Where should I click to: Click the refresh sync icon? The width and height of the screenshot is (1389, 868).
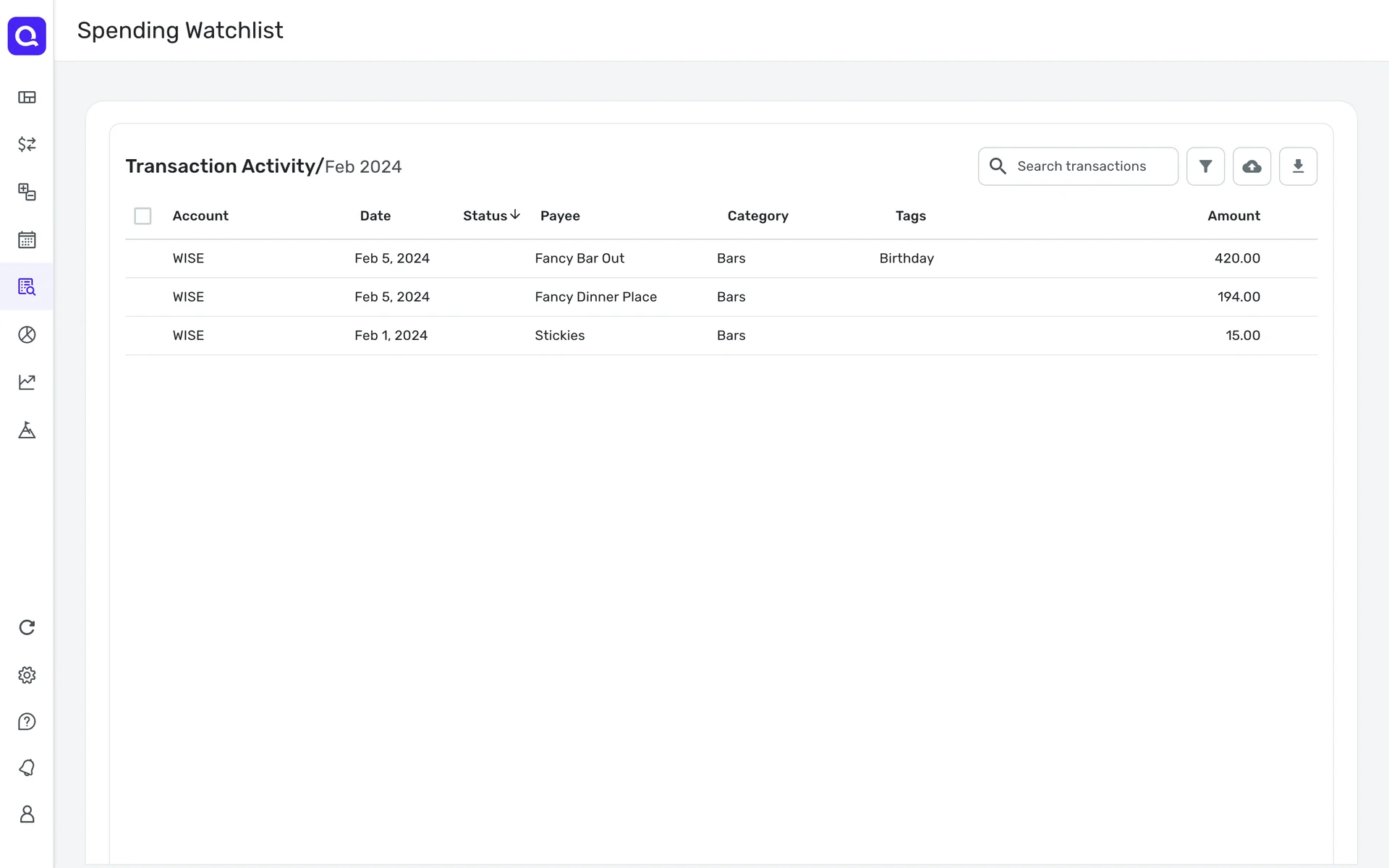pos(27,627)
